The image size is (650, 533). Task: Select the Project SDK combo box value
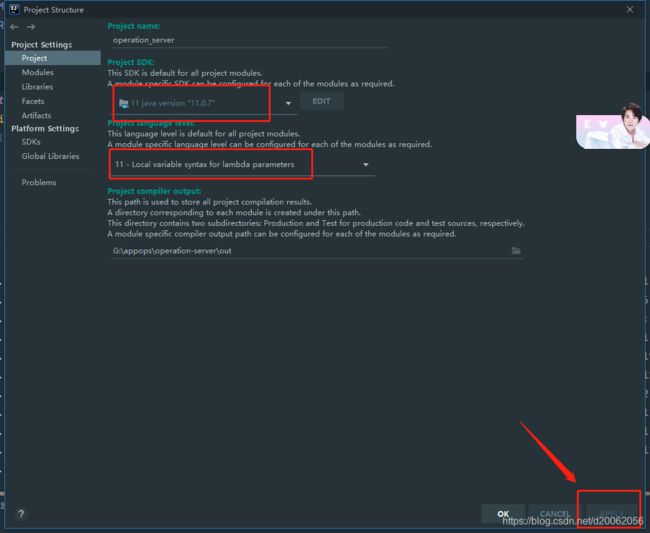pos(204,103)
